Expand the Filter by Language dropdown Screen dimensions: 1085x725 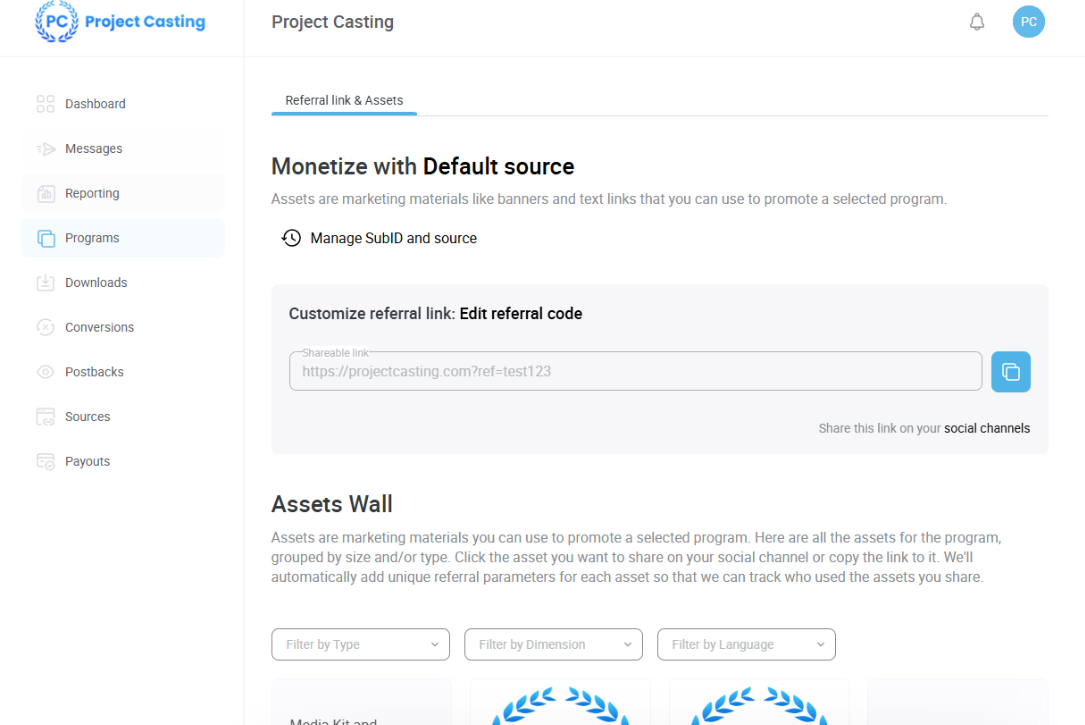point(745,645)
